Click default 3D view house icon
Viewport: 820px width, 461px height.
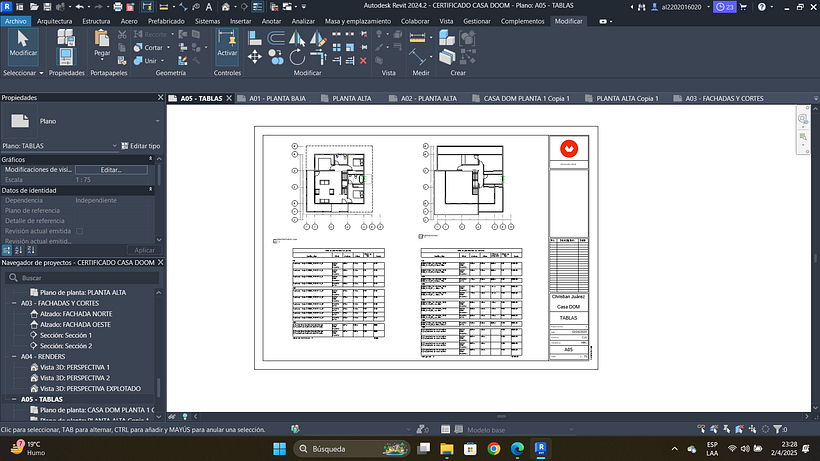tap(225, 7)
